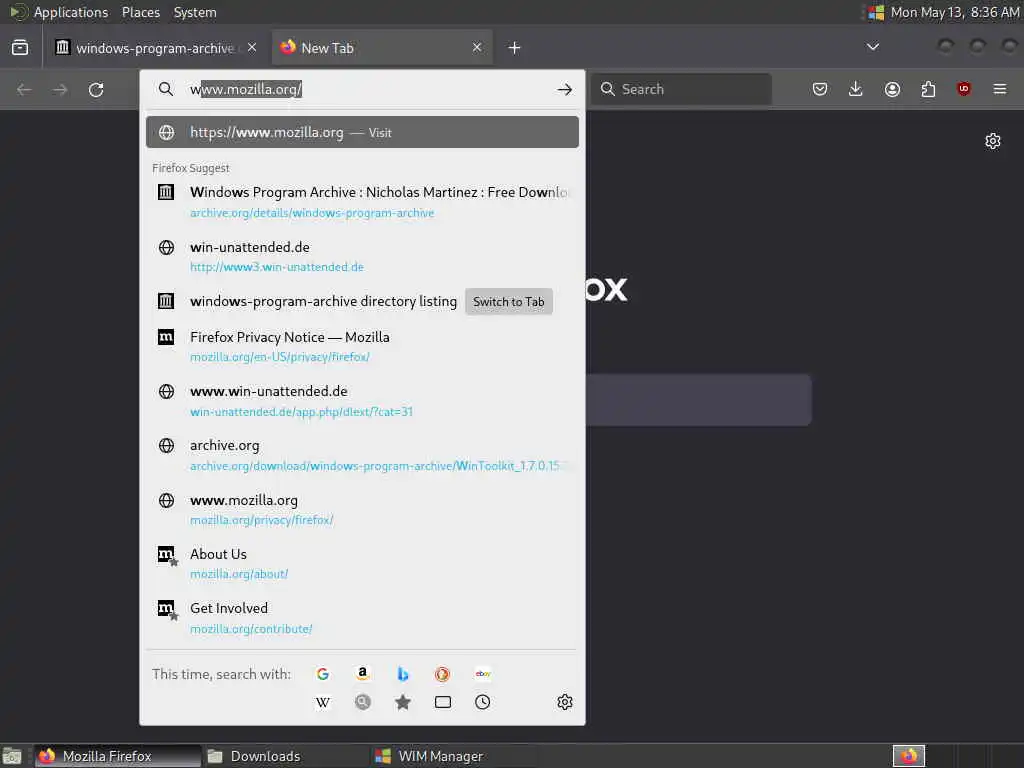Image resolution: width=1024 pixels, height=768 pixels.
Task: Click the Firefox workspace switcher thumbnail
Action: coord(909,756)
